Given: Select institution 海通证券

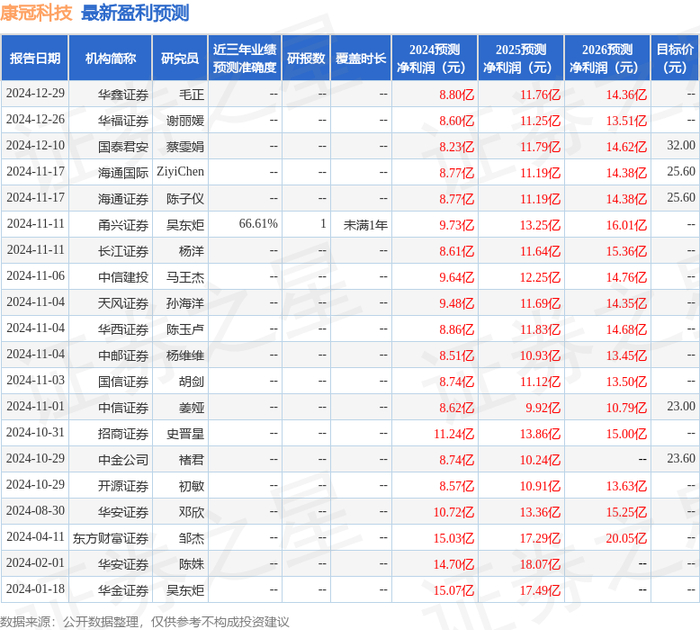Looking at the screenshot, I should 123,199.
